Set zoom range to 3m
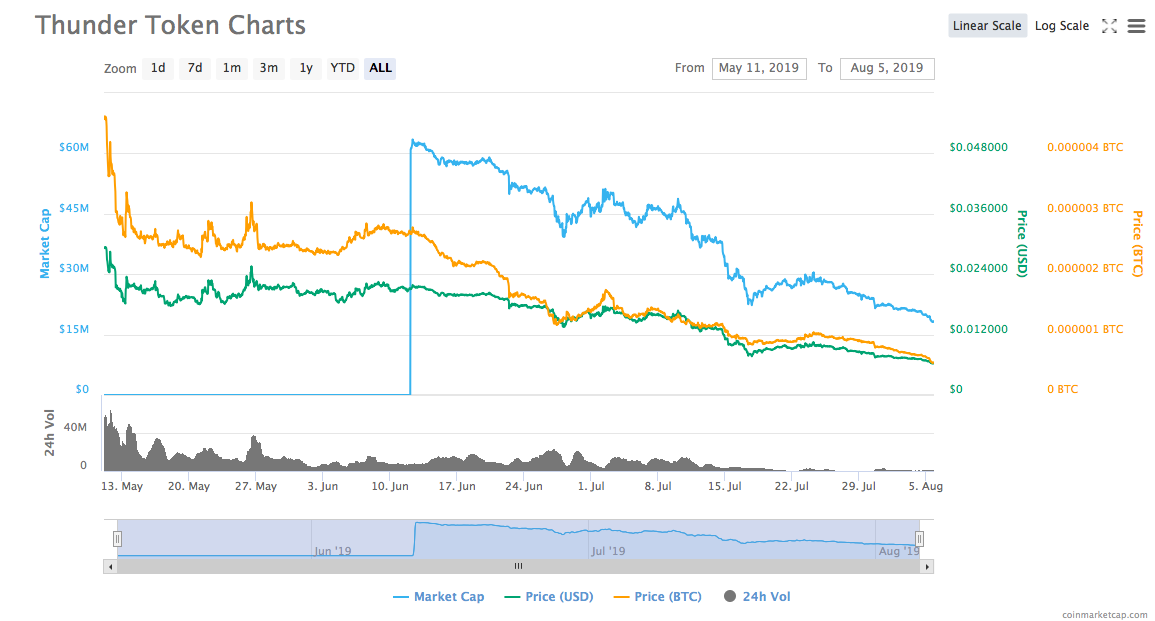Screen dimensions: 1155x621 pos(269,69)
